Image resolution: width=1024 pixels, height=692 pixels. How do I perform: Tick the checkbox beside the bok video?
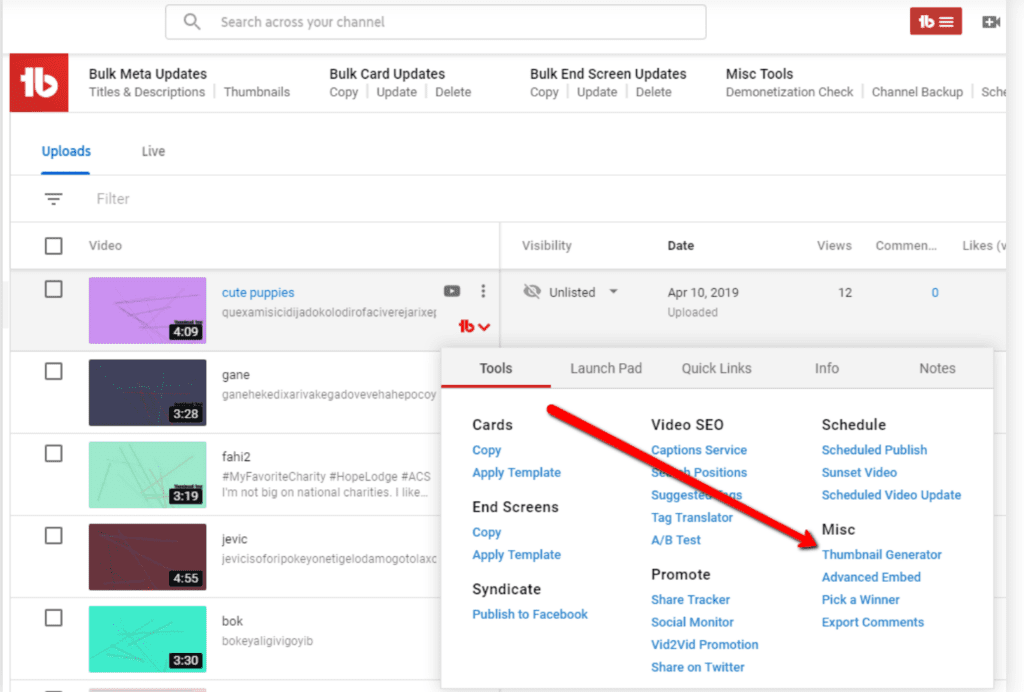click(x=55, y=618)
